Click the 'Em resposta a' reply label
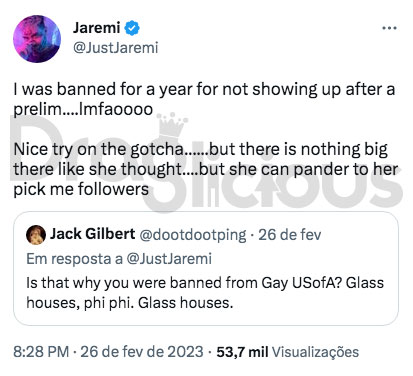The width and height of the screenshot is (413, 376). click(x=75, y=259)
